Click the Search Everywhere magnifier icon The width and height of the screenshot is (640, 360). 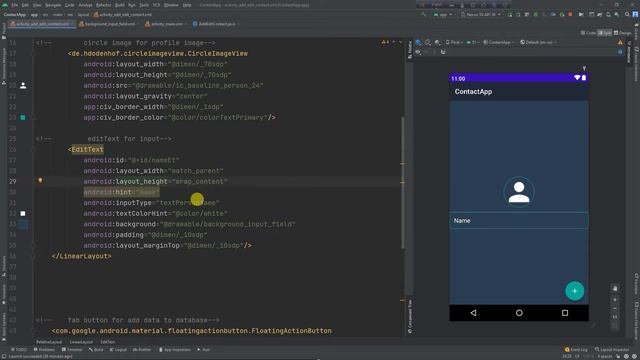coord(627,14)
